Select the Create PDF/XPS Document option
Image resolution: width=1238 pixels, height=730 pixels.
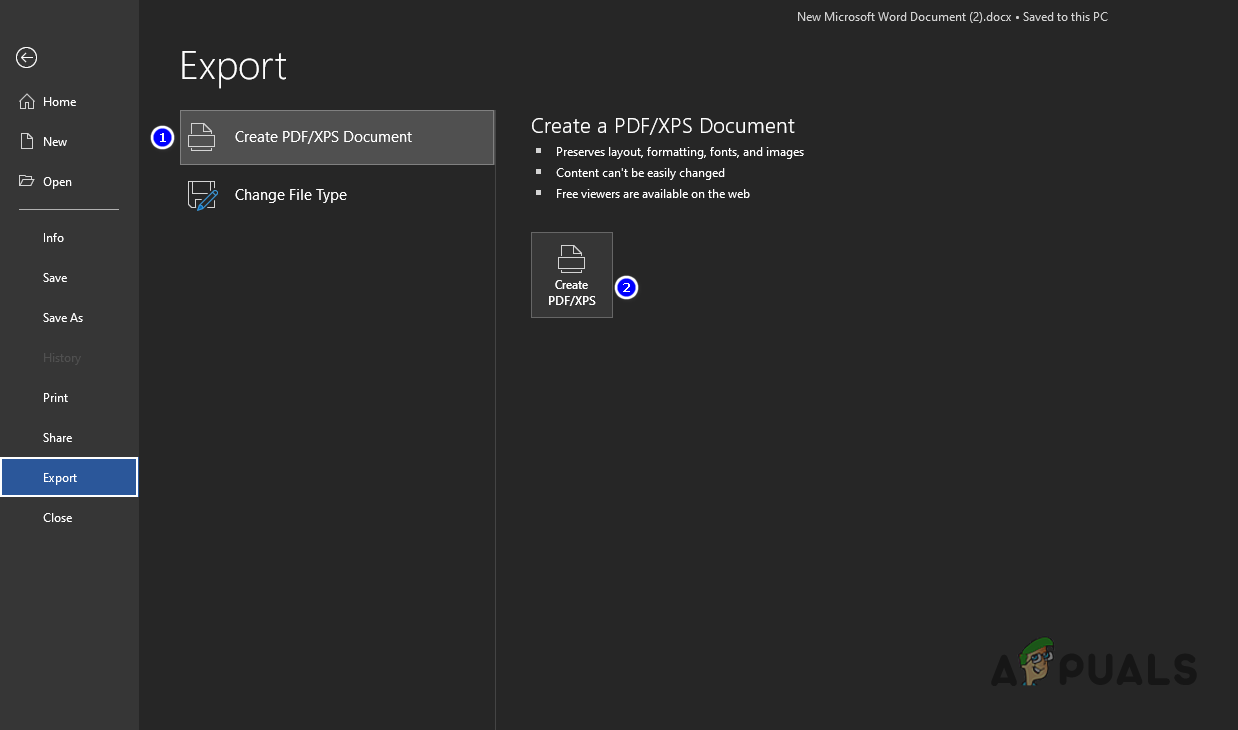[x=337, y=137]
